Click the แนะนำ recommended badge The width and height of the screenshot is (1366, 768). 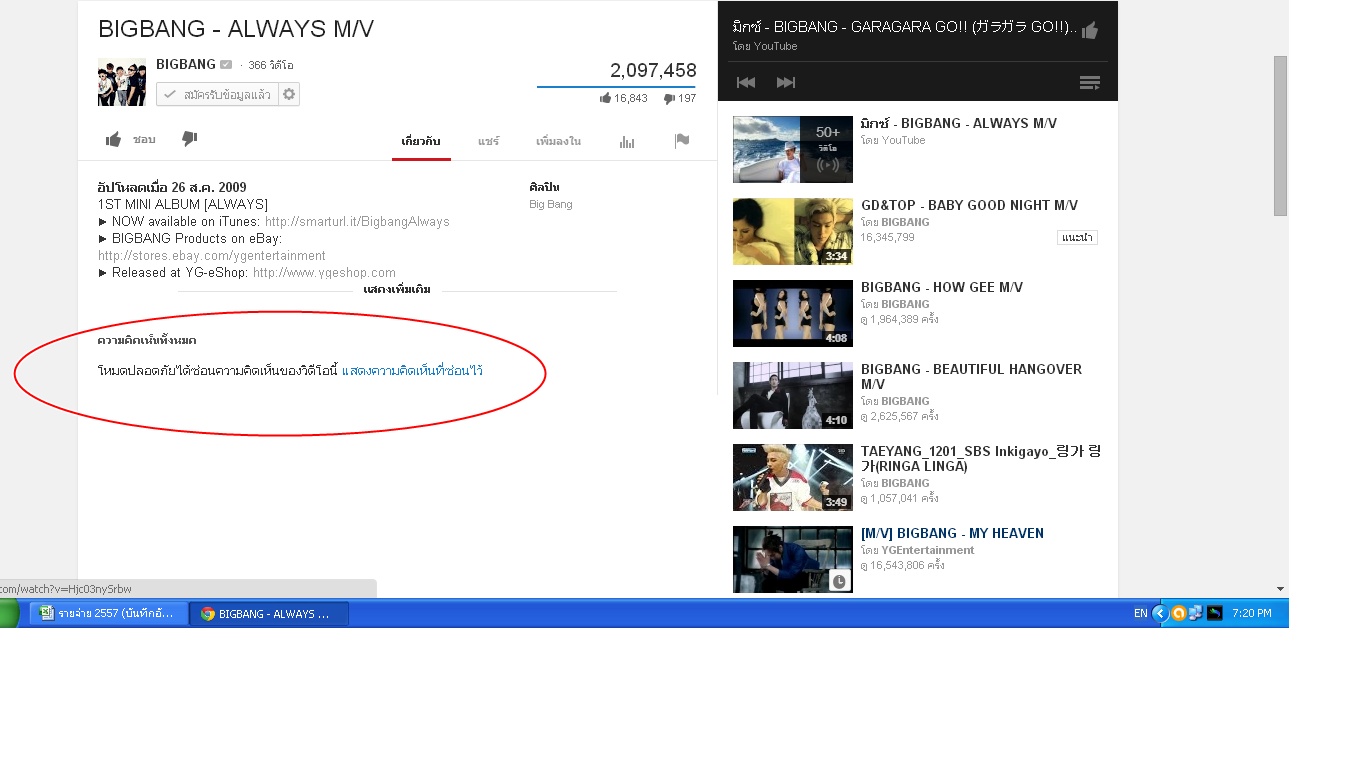1077,238
